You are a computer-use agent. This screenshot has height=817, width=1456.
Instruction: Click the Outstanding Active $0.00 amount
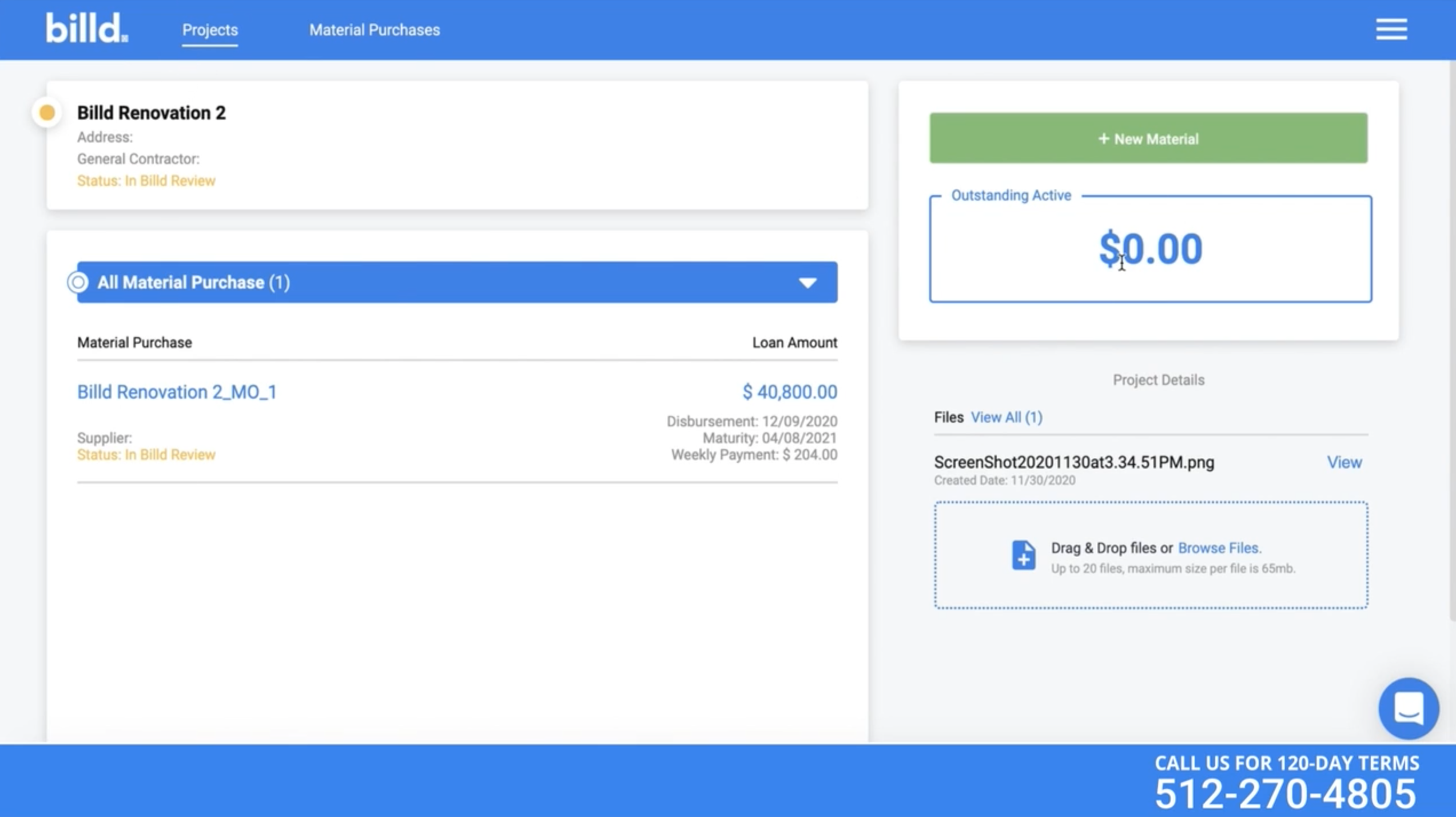(x=1151, y=249)
